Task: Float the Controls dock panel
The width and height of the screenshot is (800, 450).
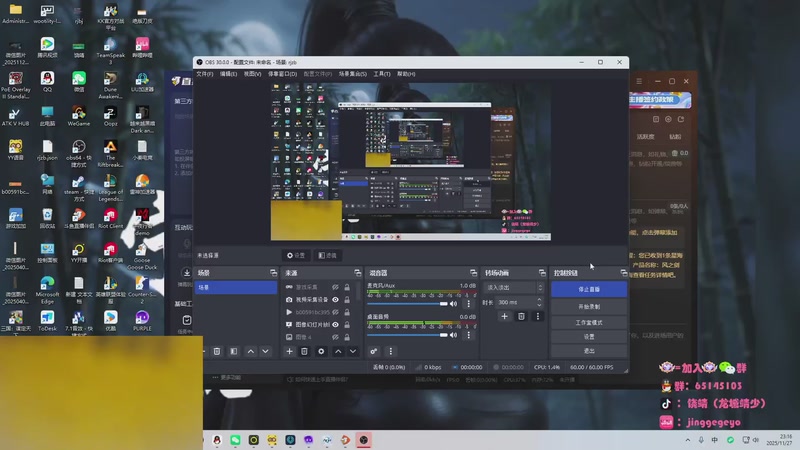Action: 623,273
